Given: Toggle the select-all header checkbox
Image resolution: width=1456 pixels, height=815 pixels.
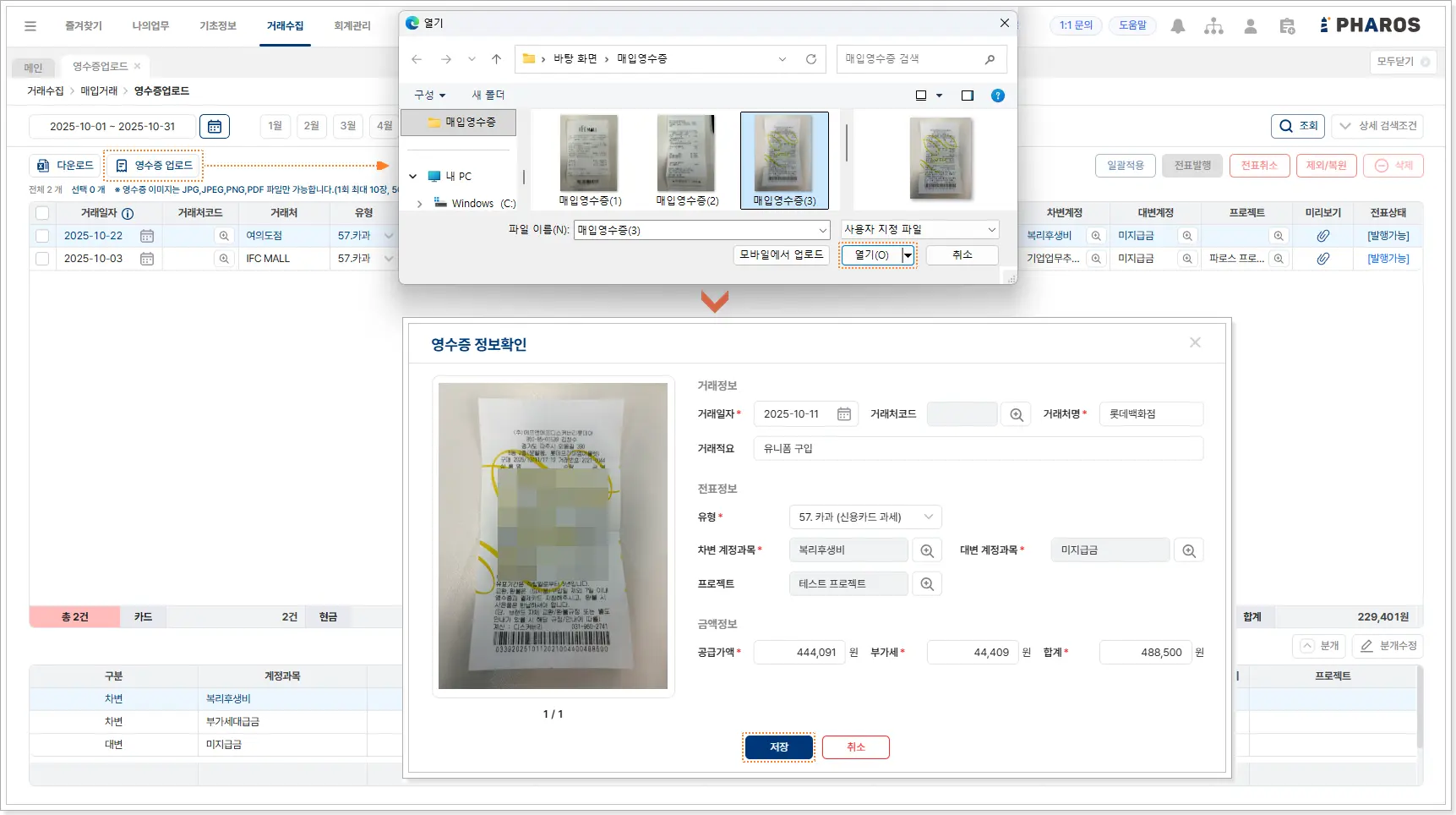Looking at the screenshot, I should (42, 213).
